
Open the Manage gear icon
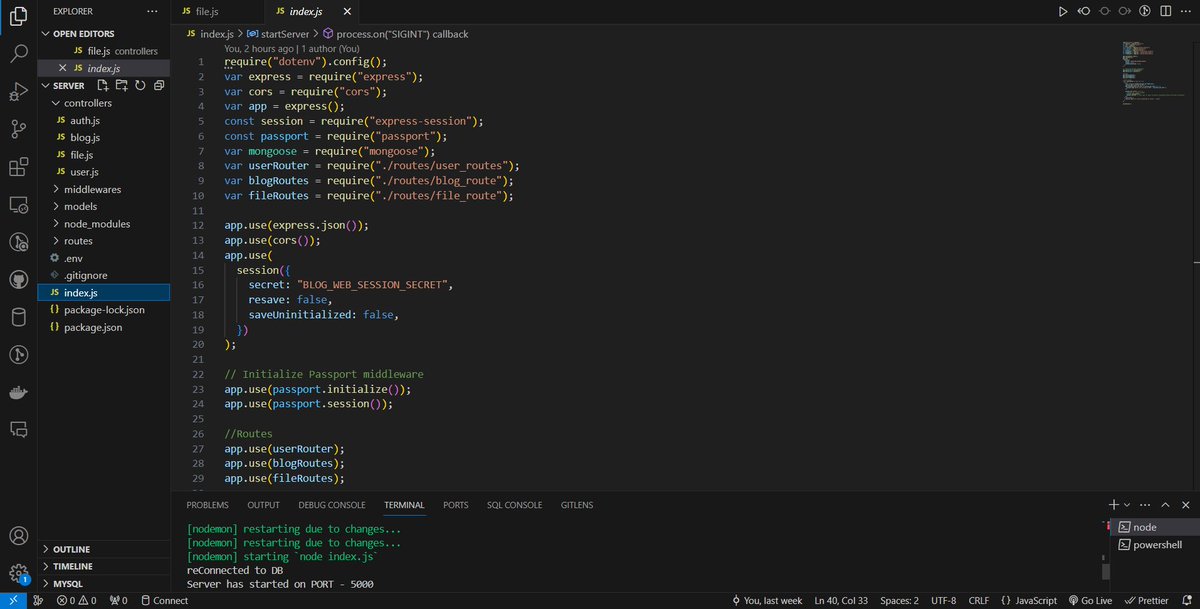pyautogui.click(x=18, y=574)
